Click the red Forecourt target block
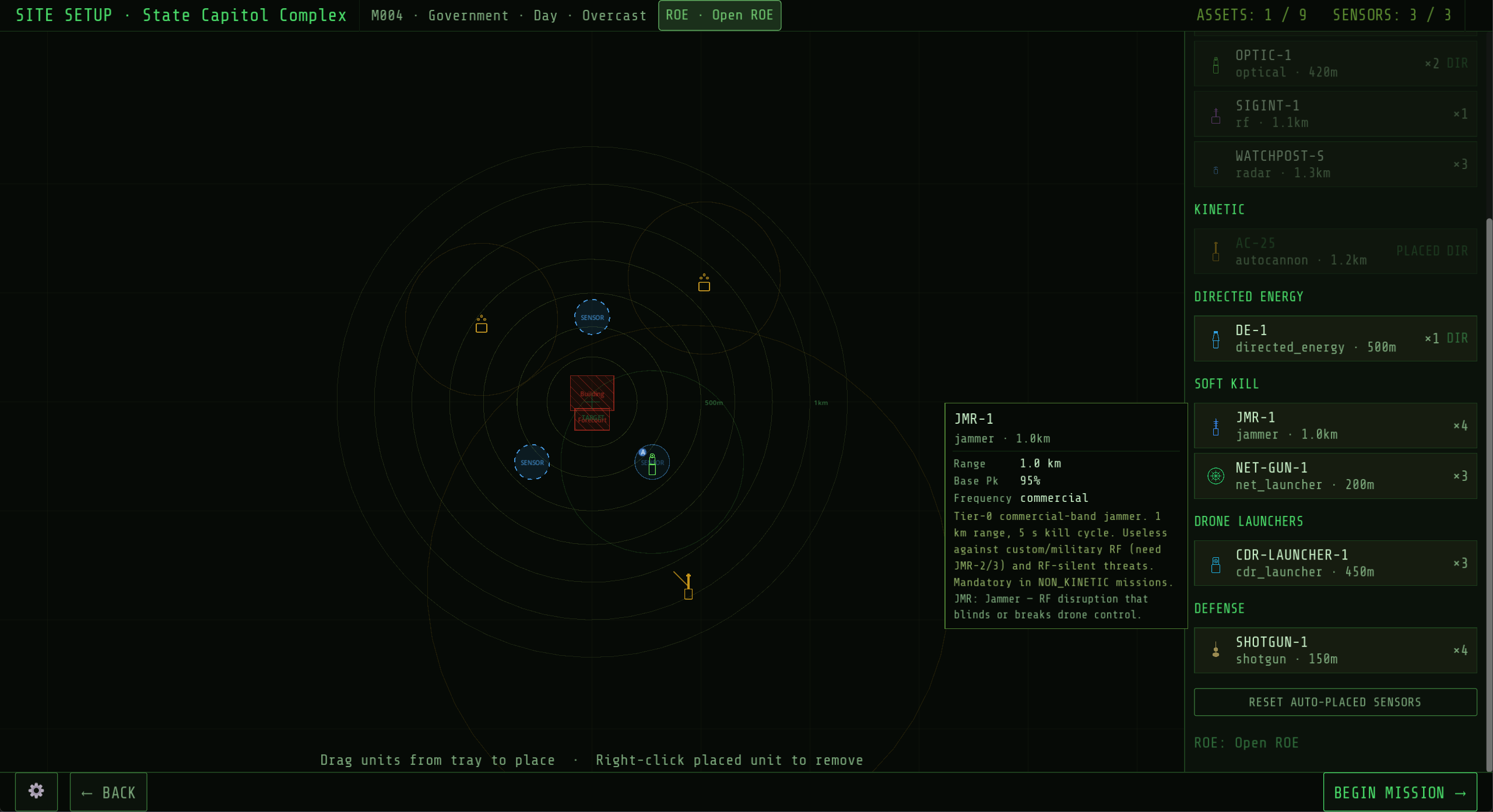 tap(592, 420)
